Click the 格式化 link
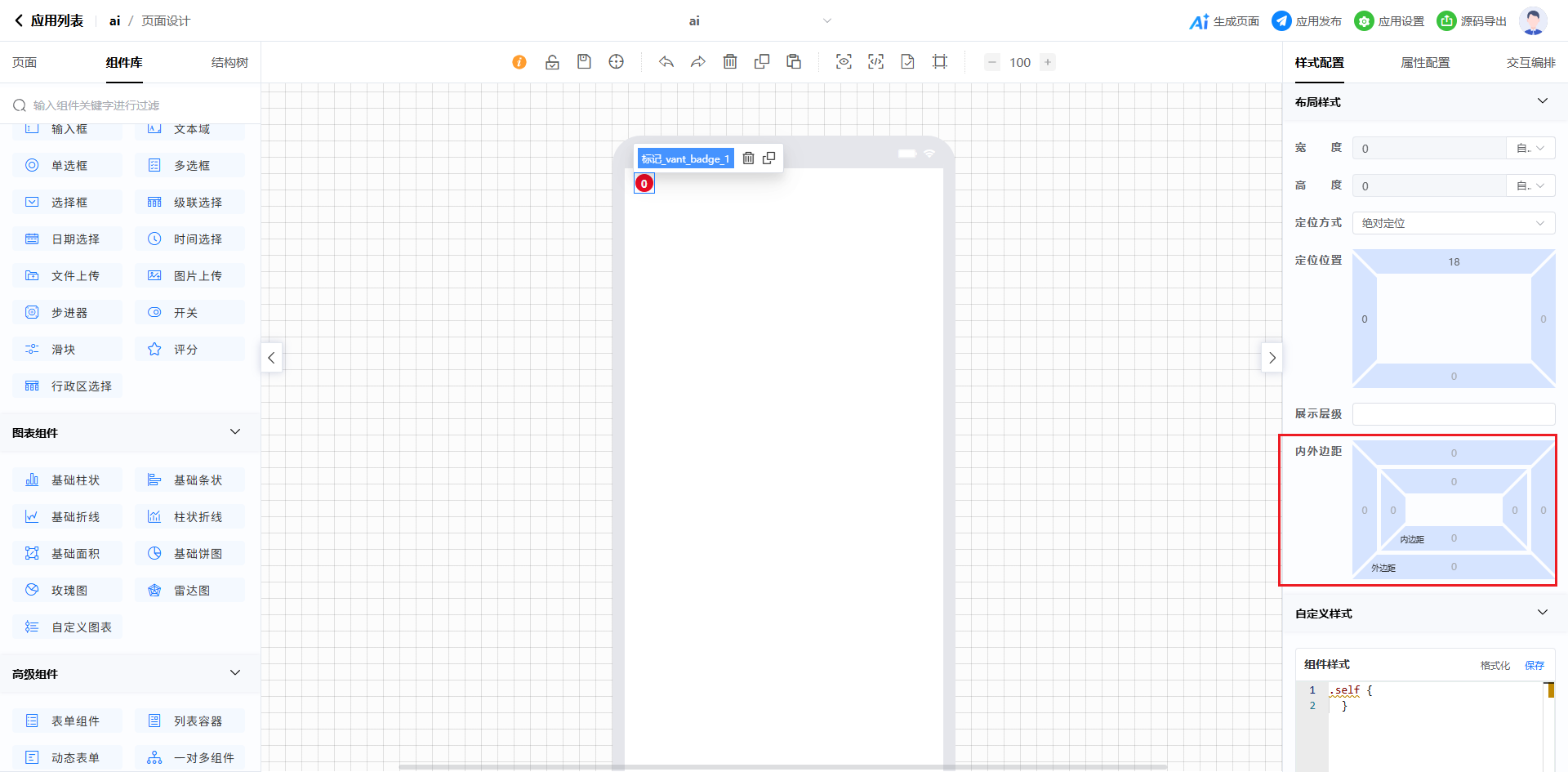 1494,666
